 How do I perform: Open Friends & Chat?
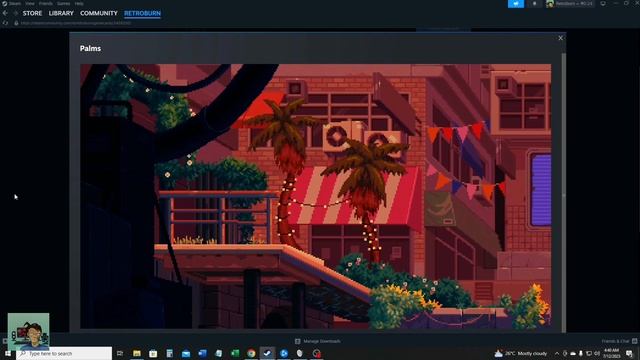pos(619,341)
